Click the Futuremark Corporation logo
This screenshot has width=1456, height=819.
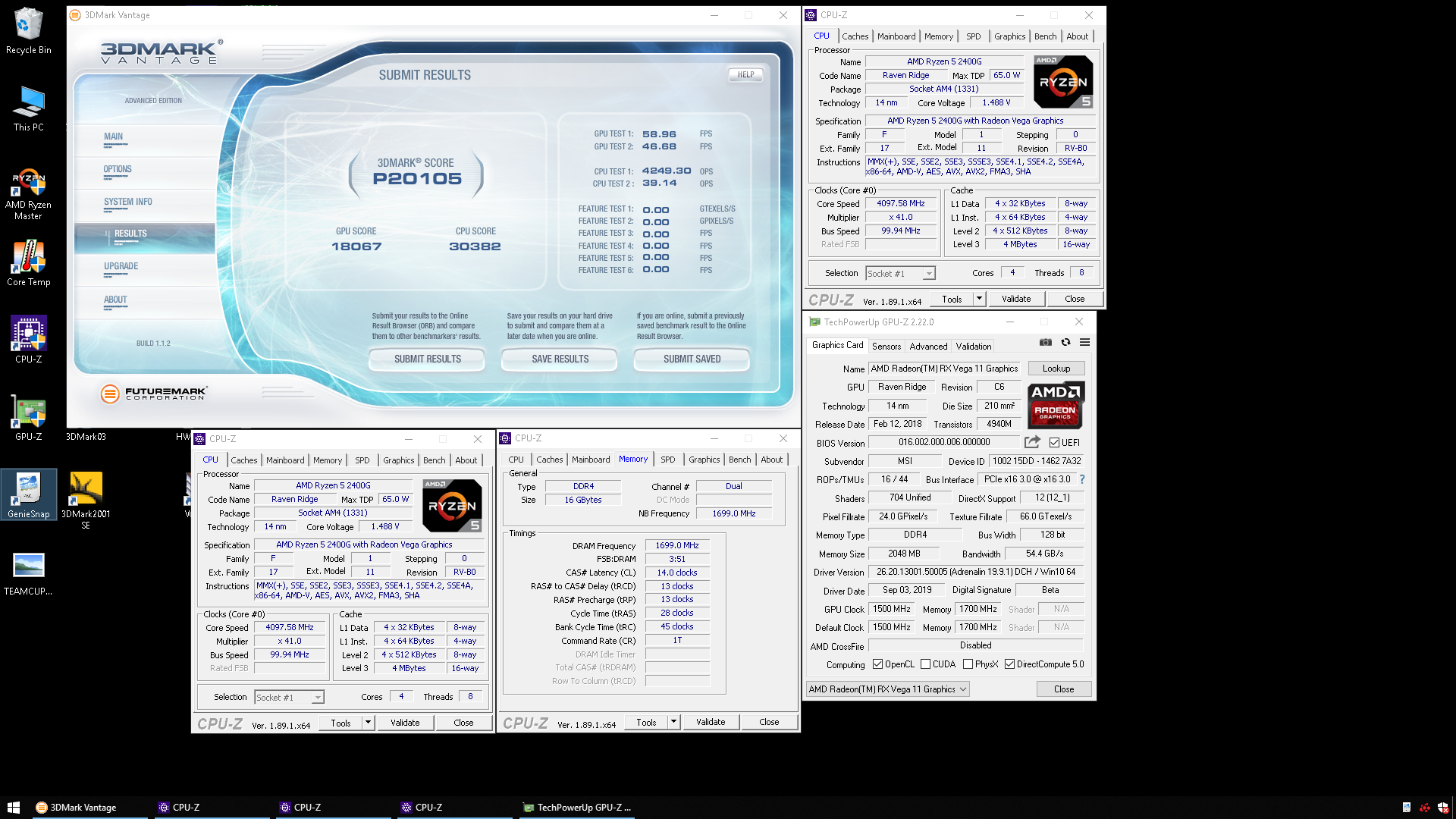pos(154,394)
